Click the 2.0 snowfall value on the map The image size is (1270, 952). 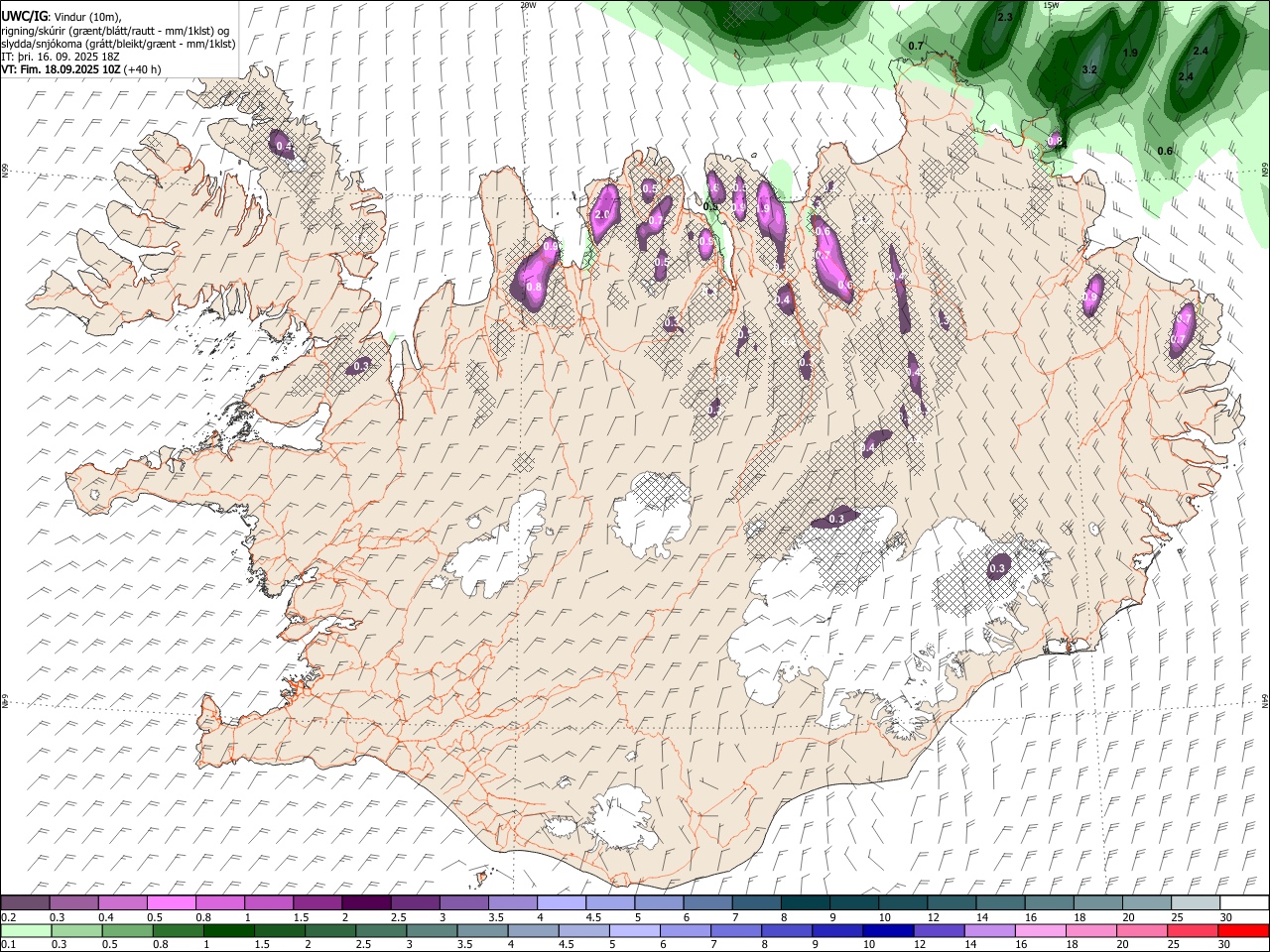click(x=601, y=215)
